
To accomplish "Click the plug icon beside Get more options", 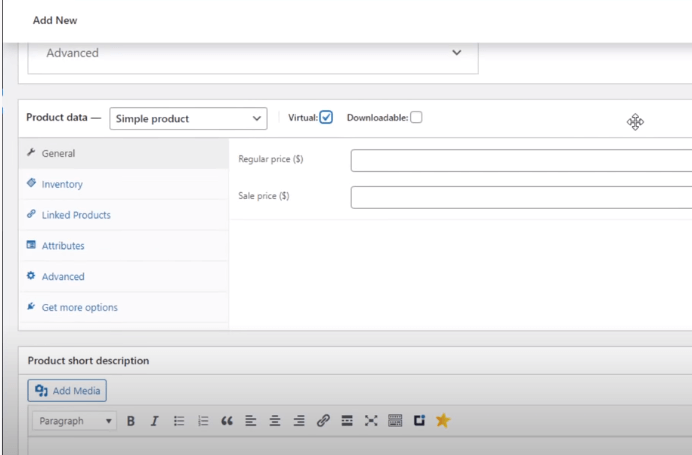I will click(x=31, y=306).
